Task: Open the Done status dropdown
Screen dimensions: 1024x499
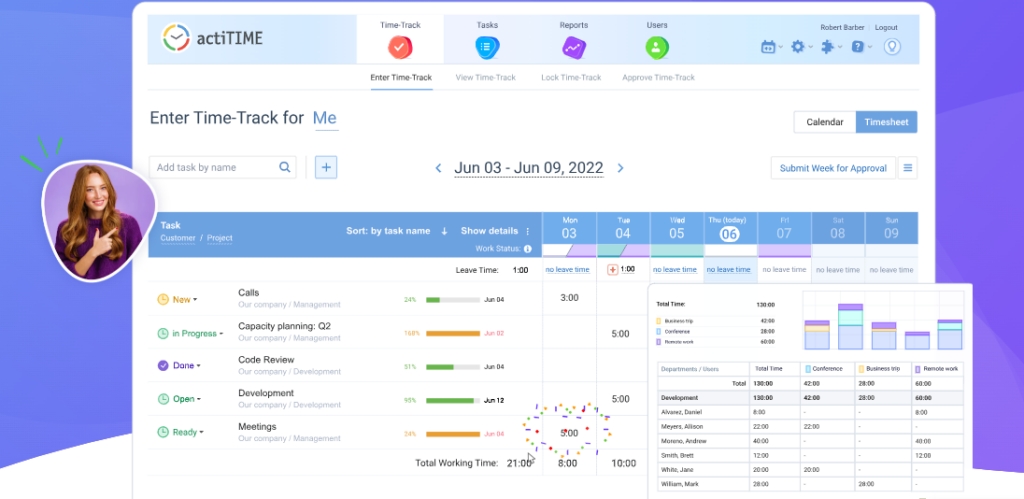Action: (187, 366)
